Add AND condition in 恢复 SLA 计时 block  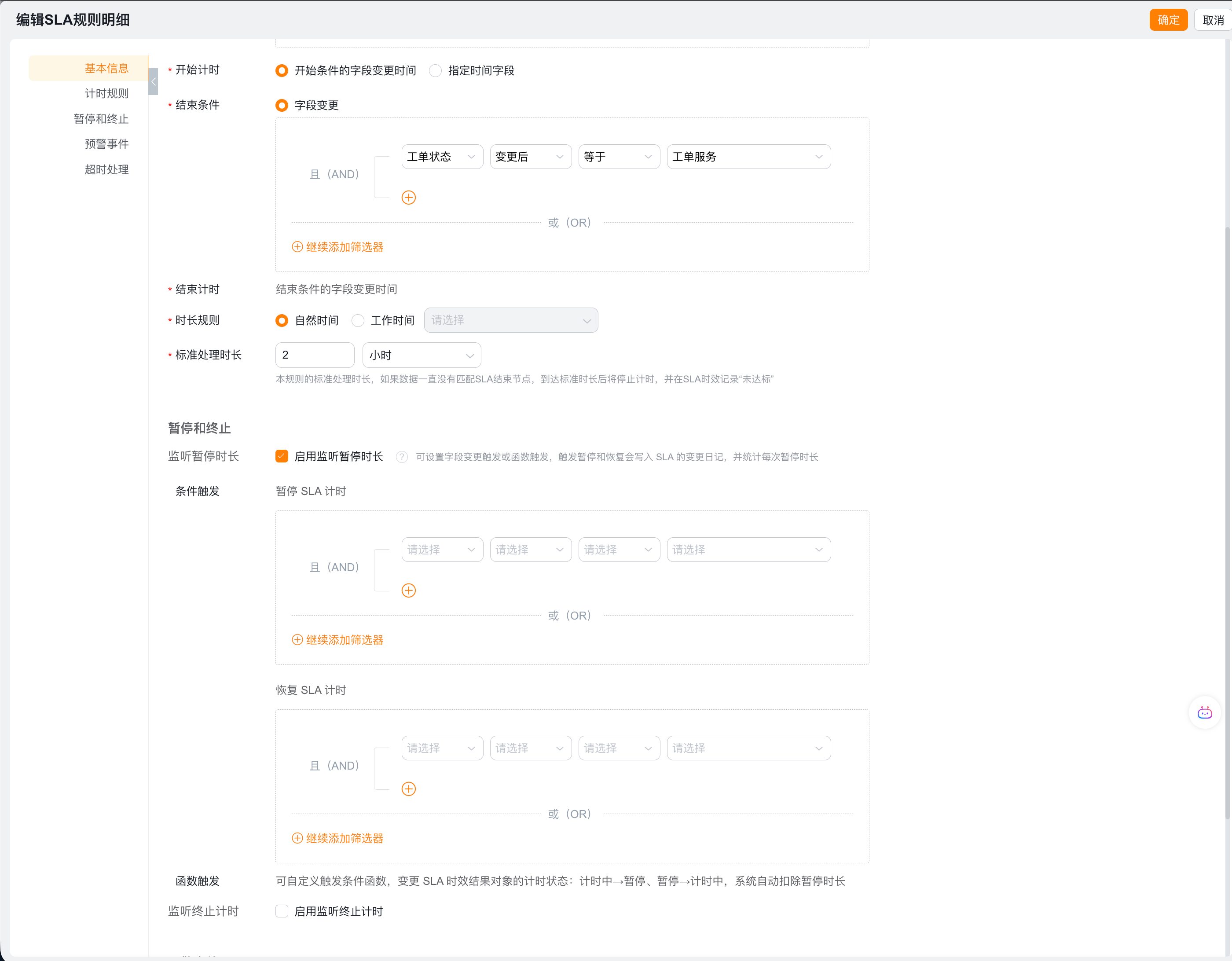click(408, 789)
